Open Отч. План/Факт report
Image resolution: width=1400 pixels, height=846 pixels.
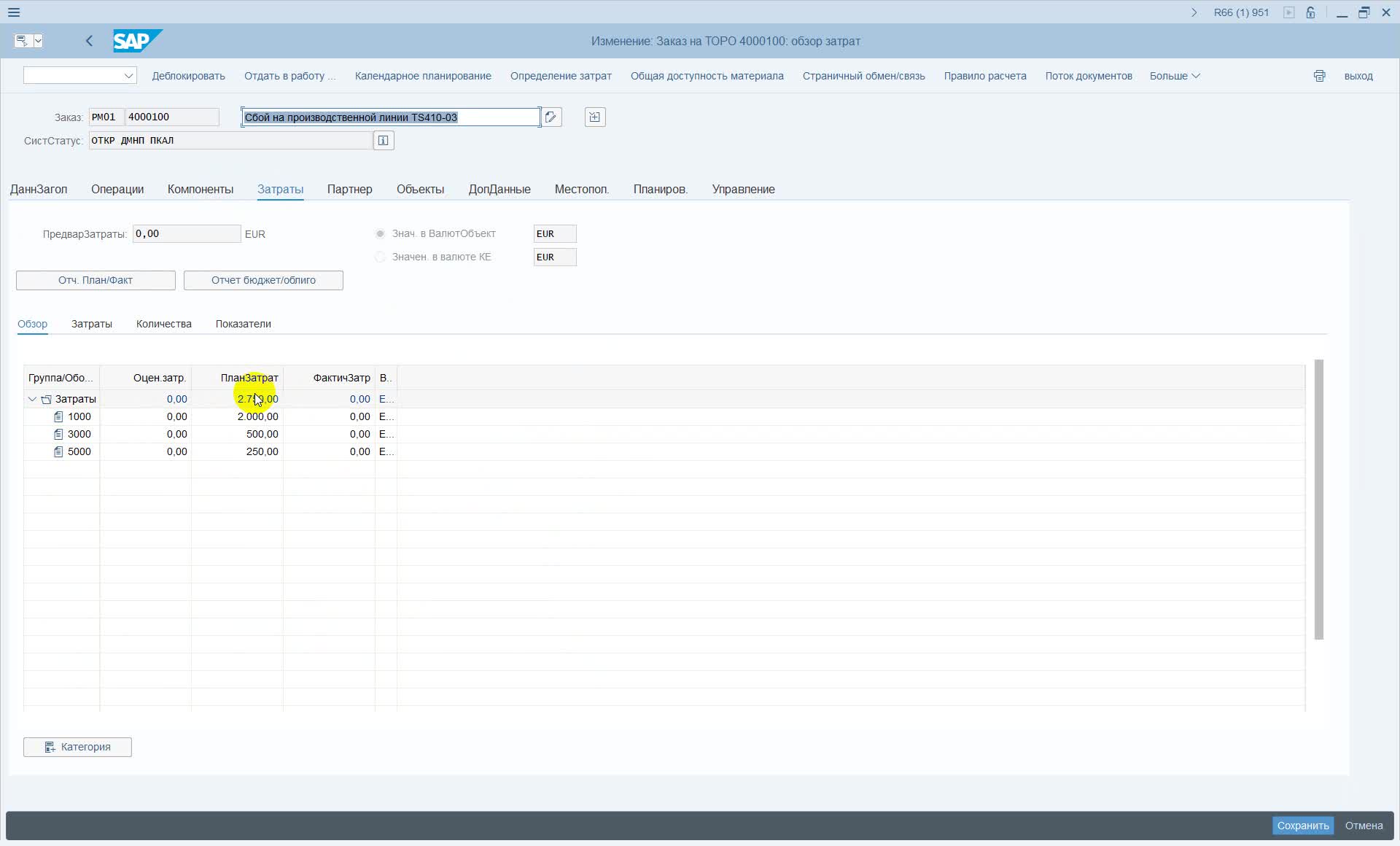(x=96, y=281)
